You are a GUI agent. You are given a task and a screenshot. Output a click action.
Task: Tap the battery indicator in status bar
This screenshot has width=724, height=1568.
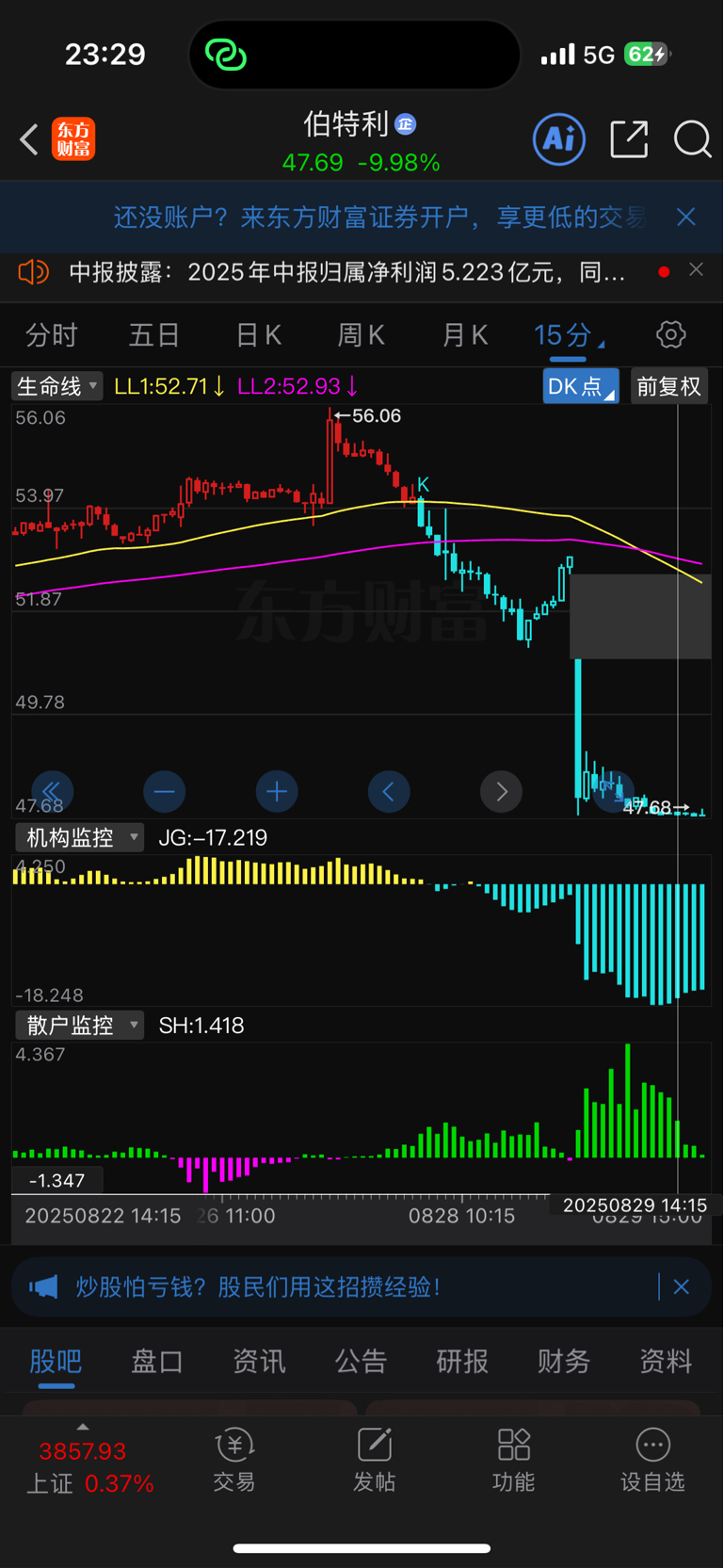[x=647, y=55]
